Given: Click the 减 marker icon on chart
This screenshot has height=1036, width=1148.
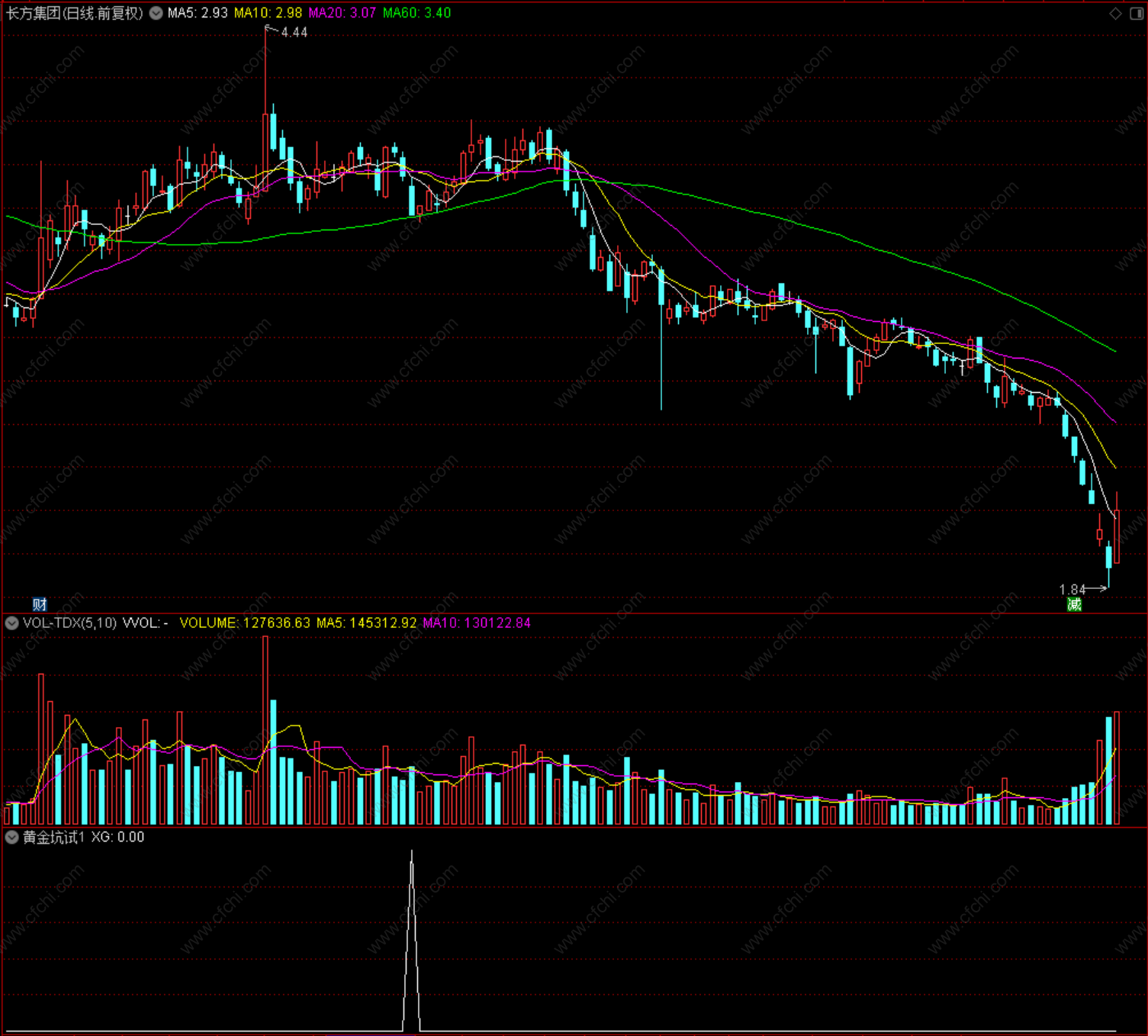Looking at the screenshot, I should [1074, 604].
